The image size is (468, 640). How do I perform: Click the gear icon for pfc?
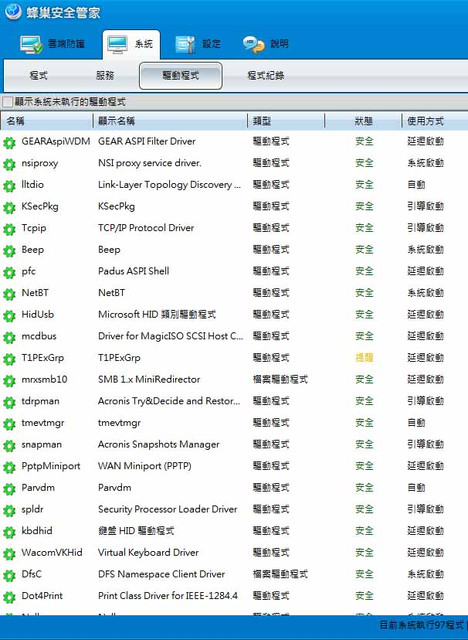(9, 273)
